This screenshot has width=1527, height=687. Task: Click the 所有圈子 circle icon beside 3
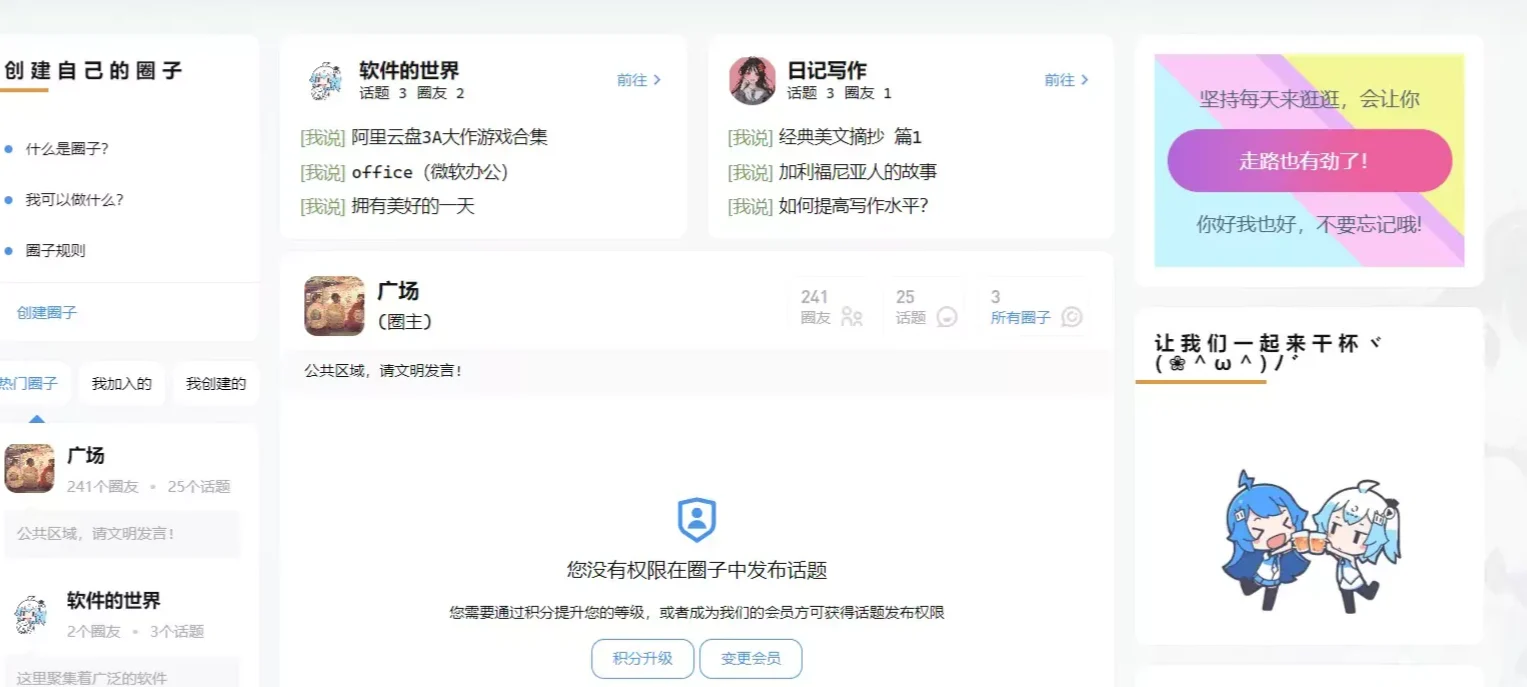click(x=1071, y=317)
